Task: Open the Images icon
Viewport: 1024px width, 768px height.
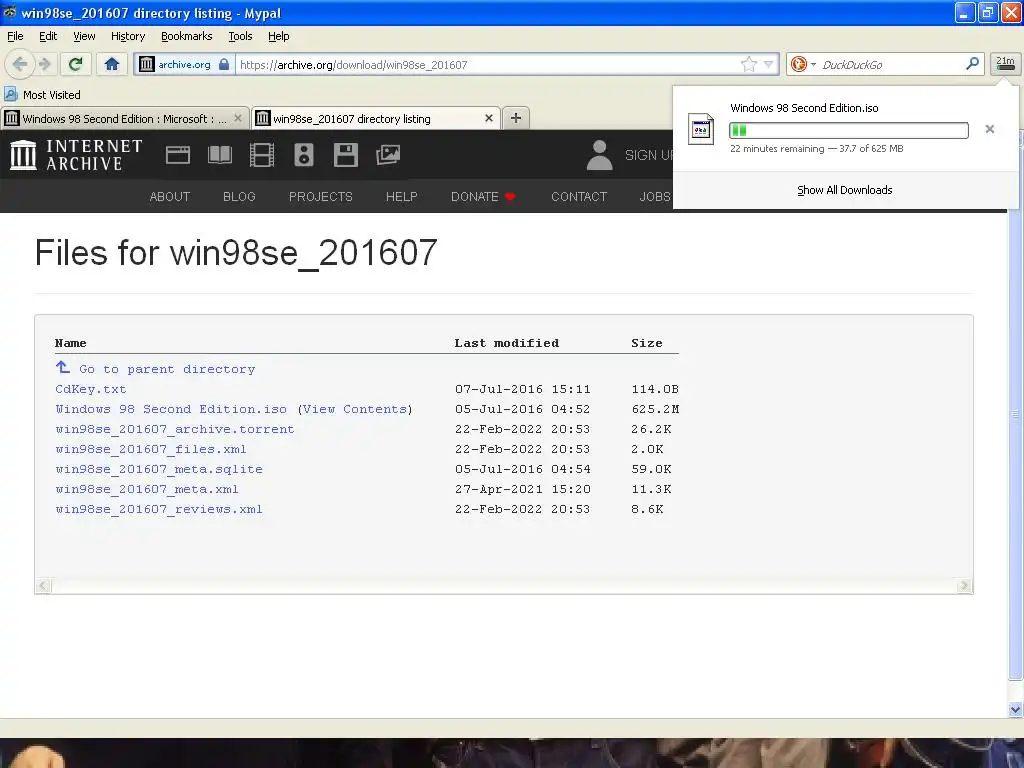Action: tap(388, 155)
